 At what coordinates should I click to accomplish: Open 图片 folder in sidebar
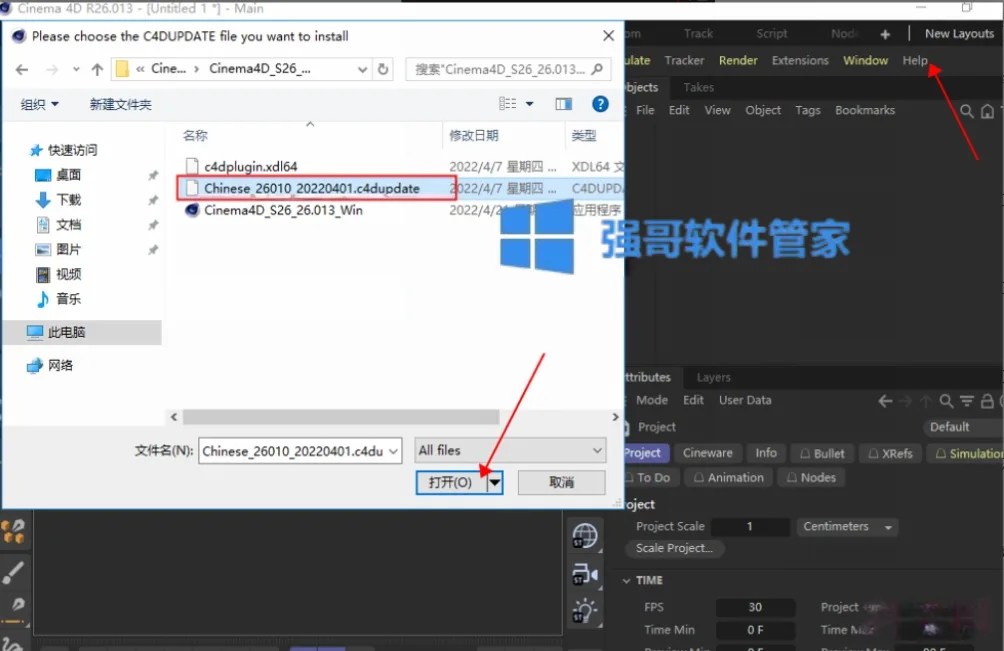pyautogui.click(x=68, y=250)
